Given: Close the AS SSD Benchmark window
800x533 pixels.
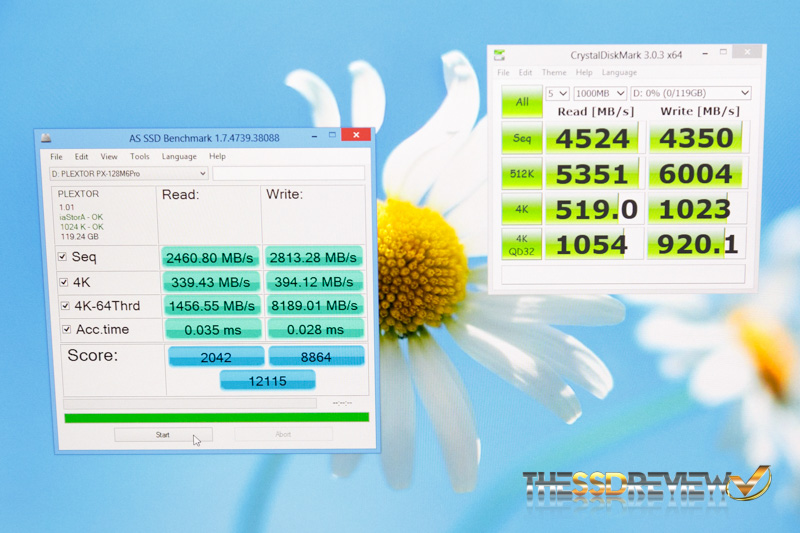Looking at the screenshot, I should (x=356, y=135).
